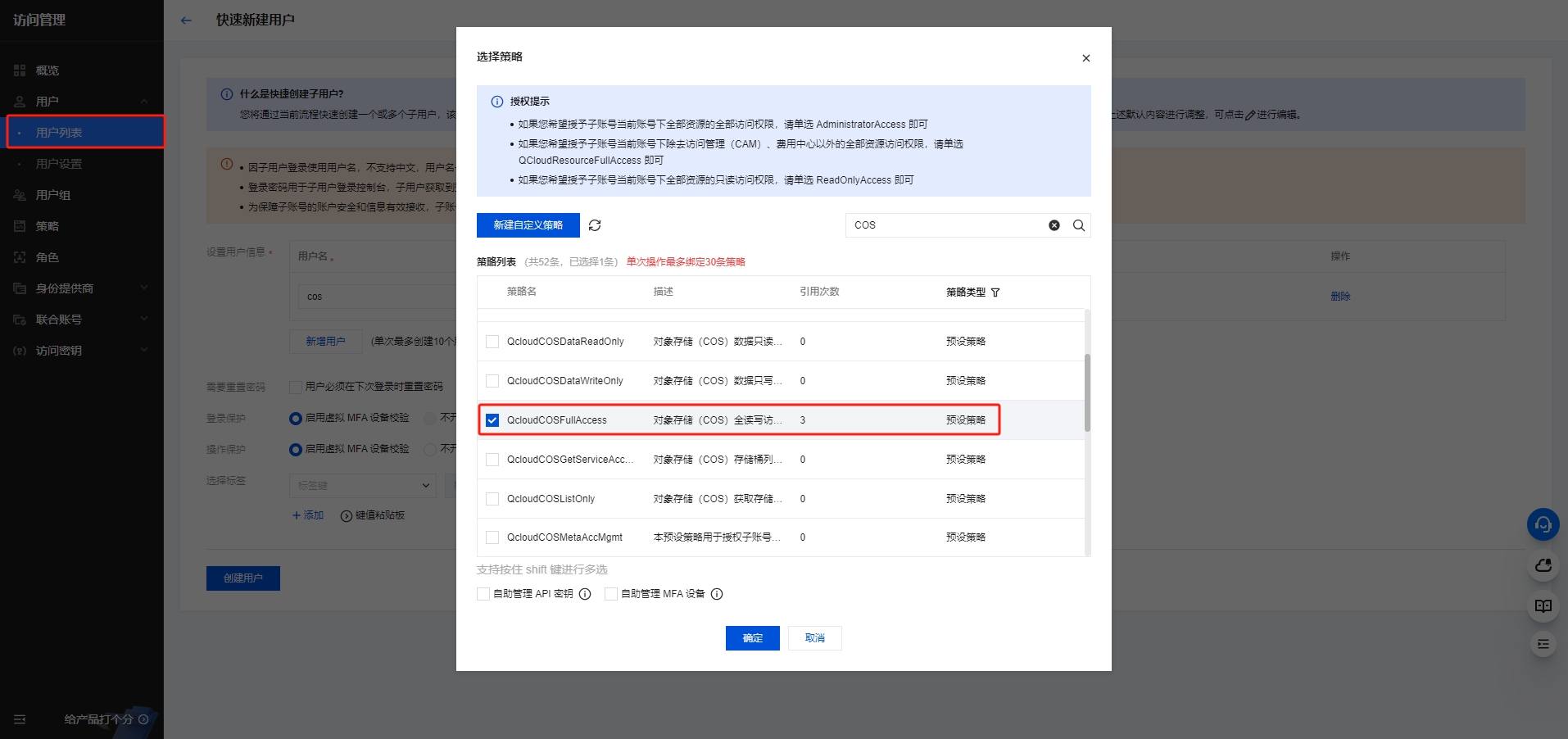Click the 策略 icon in sidebar
This screenshot has height=739, width=1568.
pos(20,226)
